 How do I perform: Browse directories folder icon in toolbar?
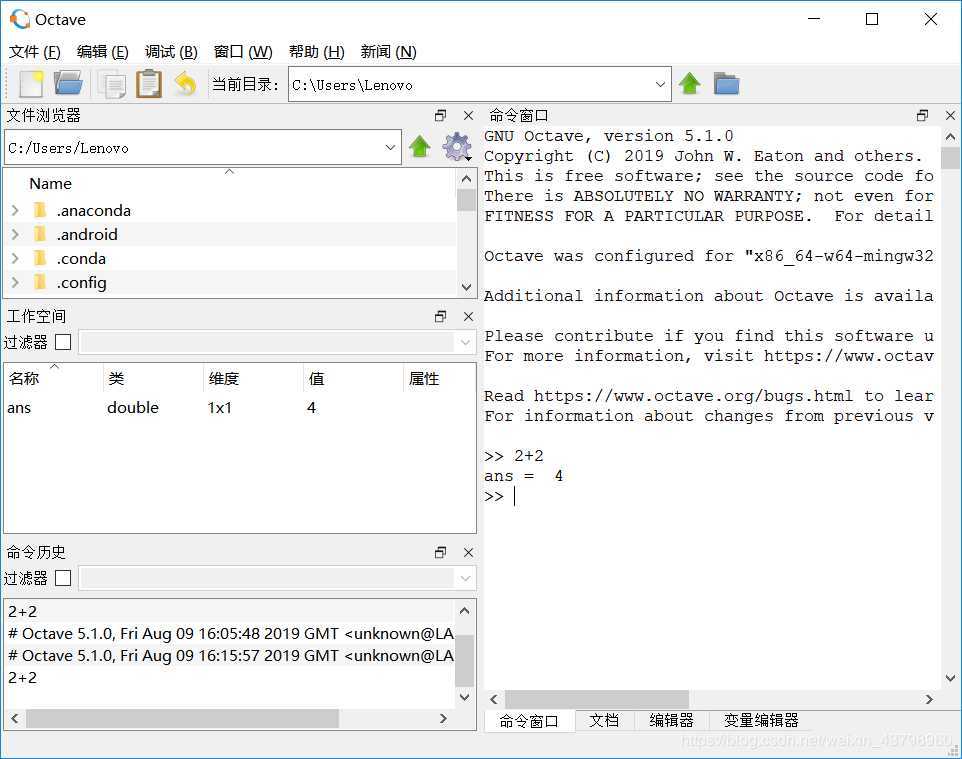pos(726,83)
